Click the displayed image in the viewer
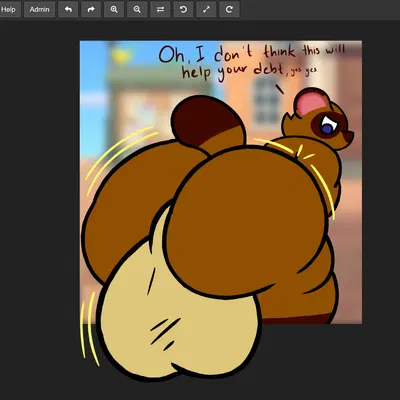This screenshot has width=400, height=400. pyautogui.click(x=221, y=182)
